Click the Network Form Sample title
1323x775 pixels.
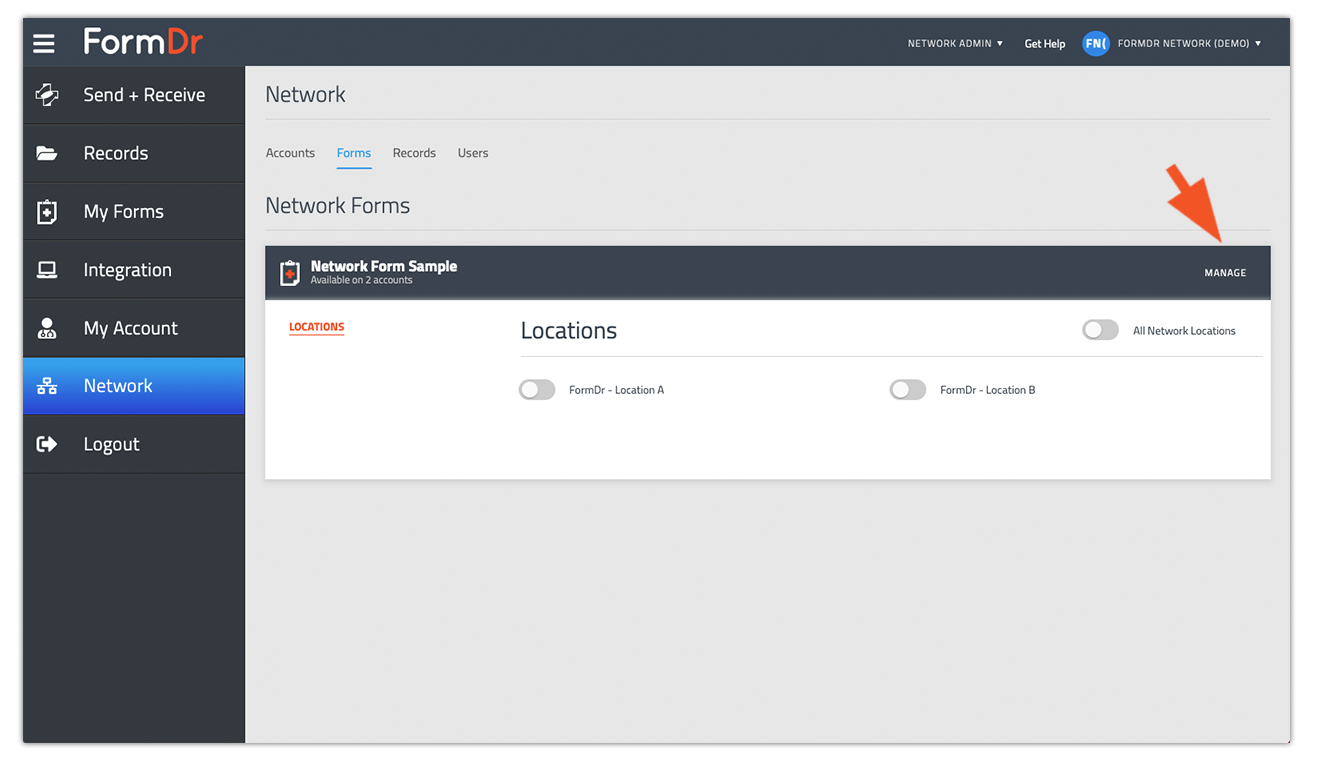click(x=384, y=266)
